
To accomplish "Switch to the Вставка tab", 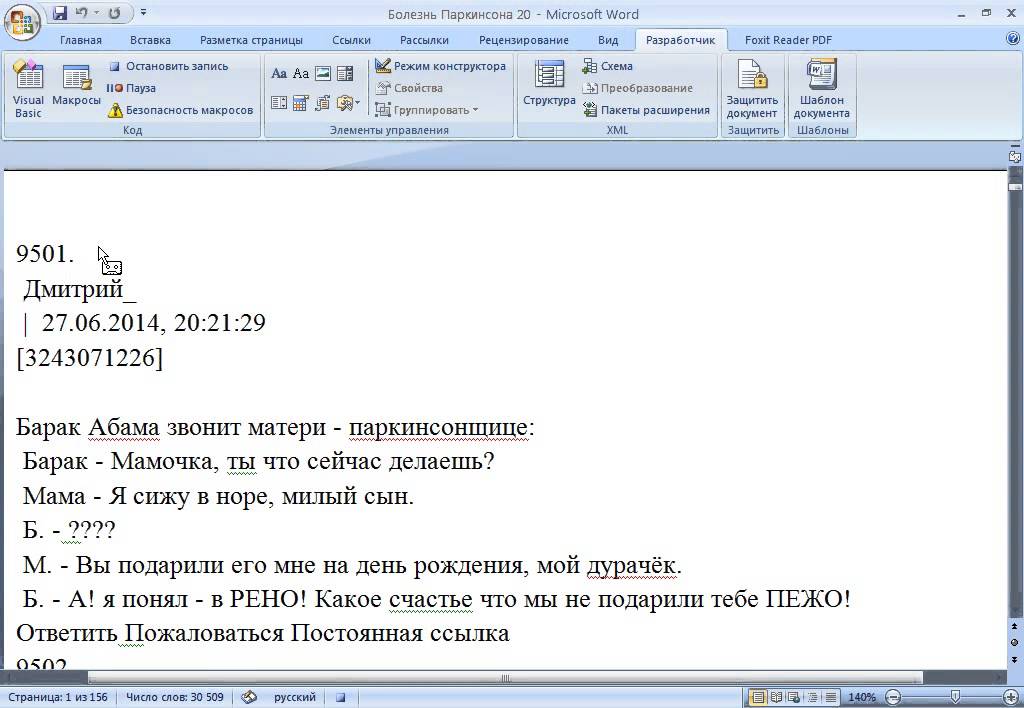I will pyautogui.click(x=150, y=40).
